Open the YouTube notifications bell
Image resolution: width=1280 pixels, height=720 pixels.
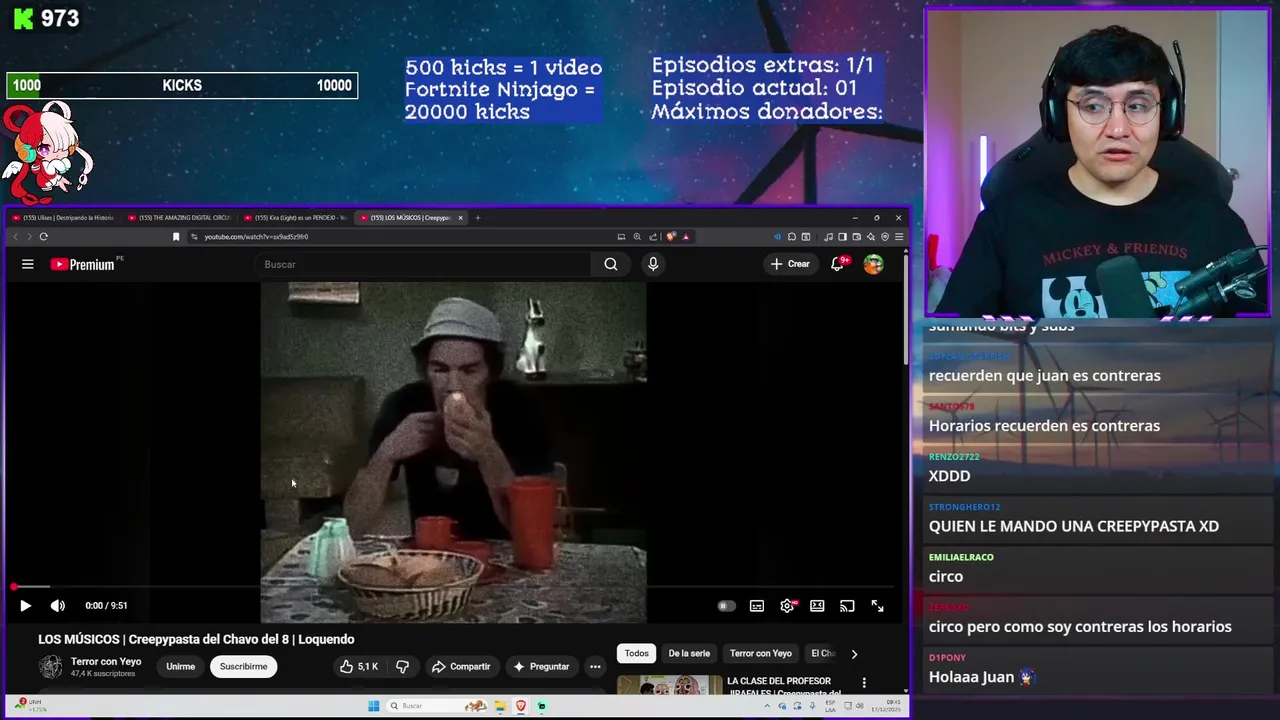(838, 264)
